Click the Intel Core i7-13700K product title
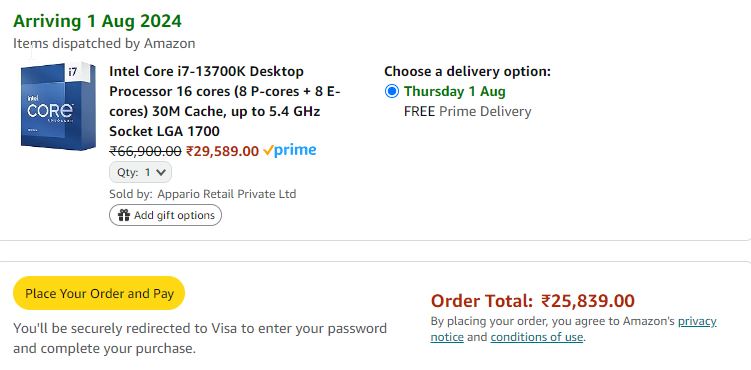This screenshot has height=370, width=751. 225,101
